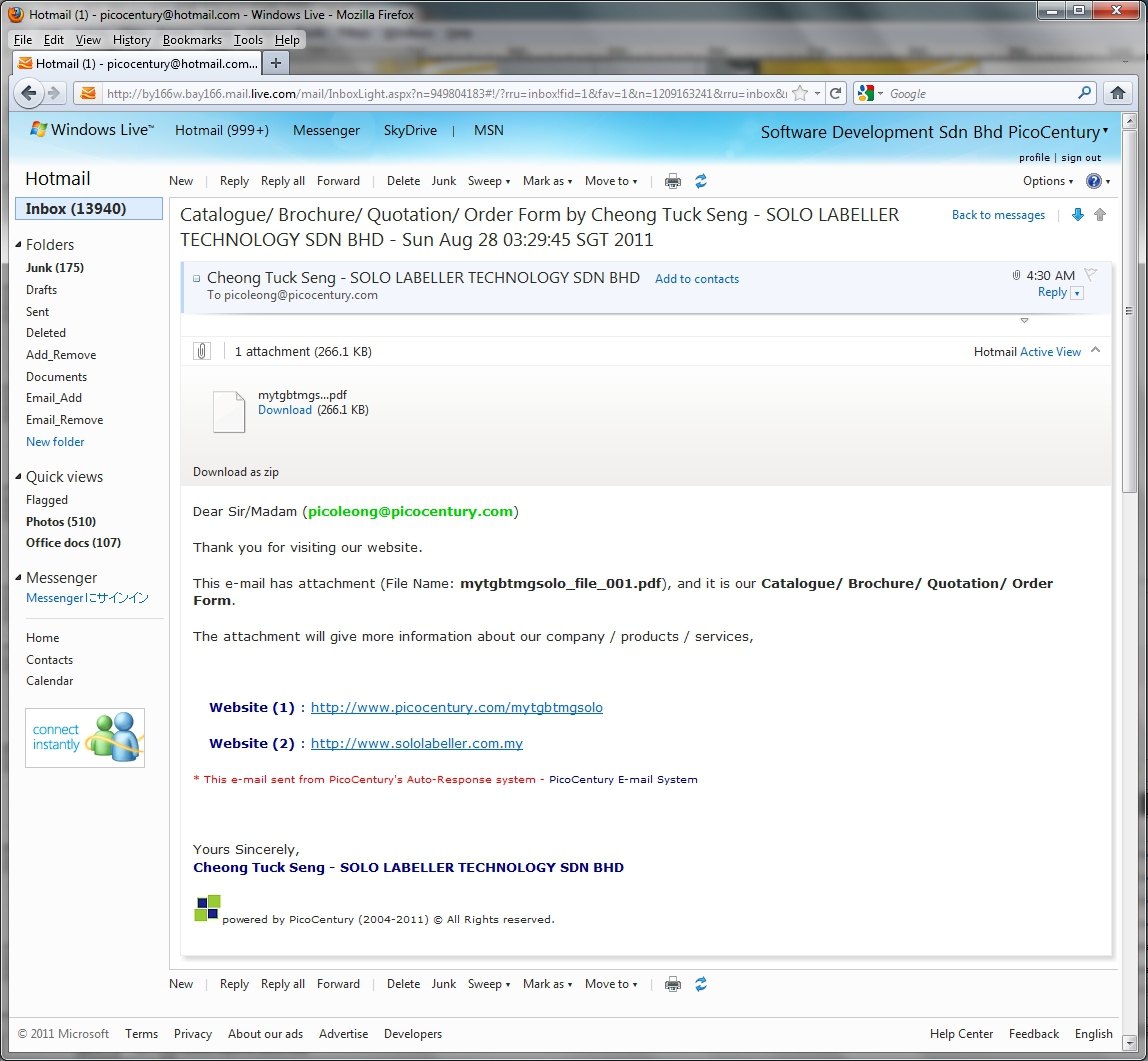The height and width of the screenshot is (1061, 1148).
Task: Click Download as zip
Action: point(236,472)
